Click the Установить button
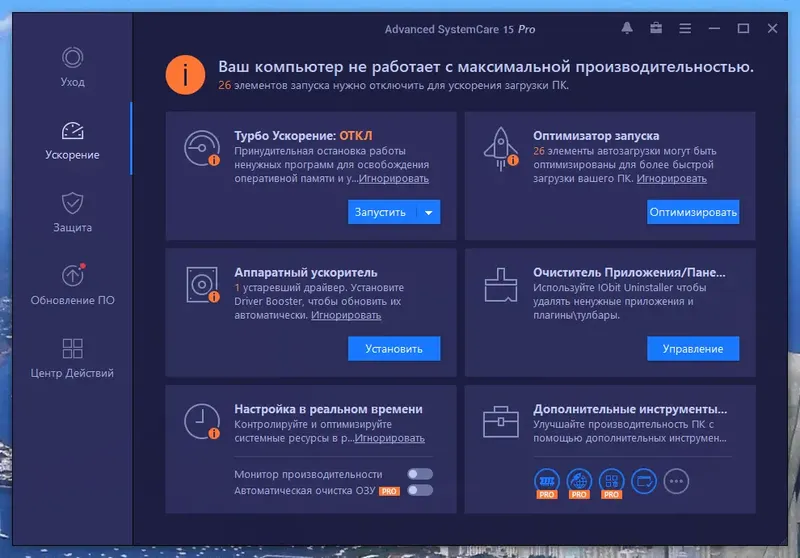Viewport: 800px width, 558px height. point(394,349)
